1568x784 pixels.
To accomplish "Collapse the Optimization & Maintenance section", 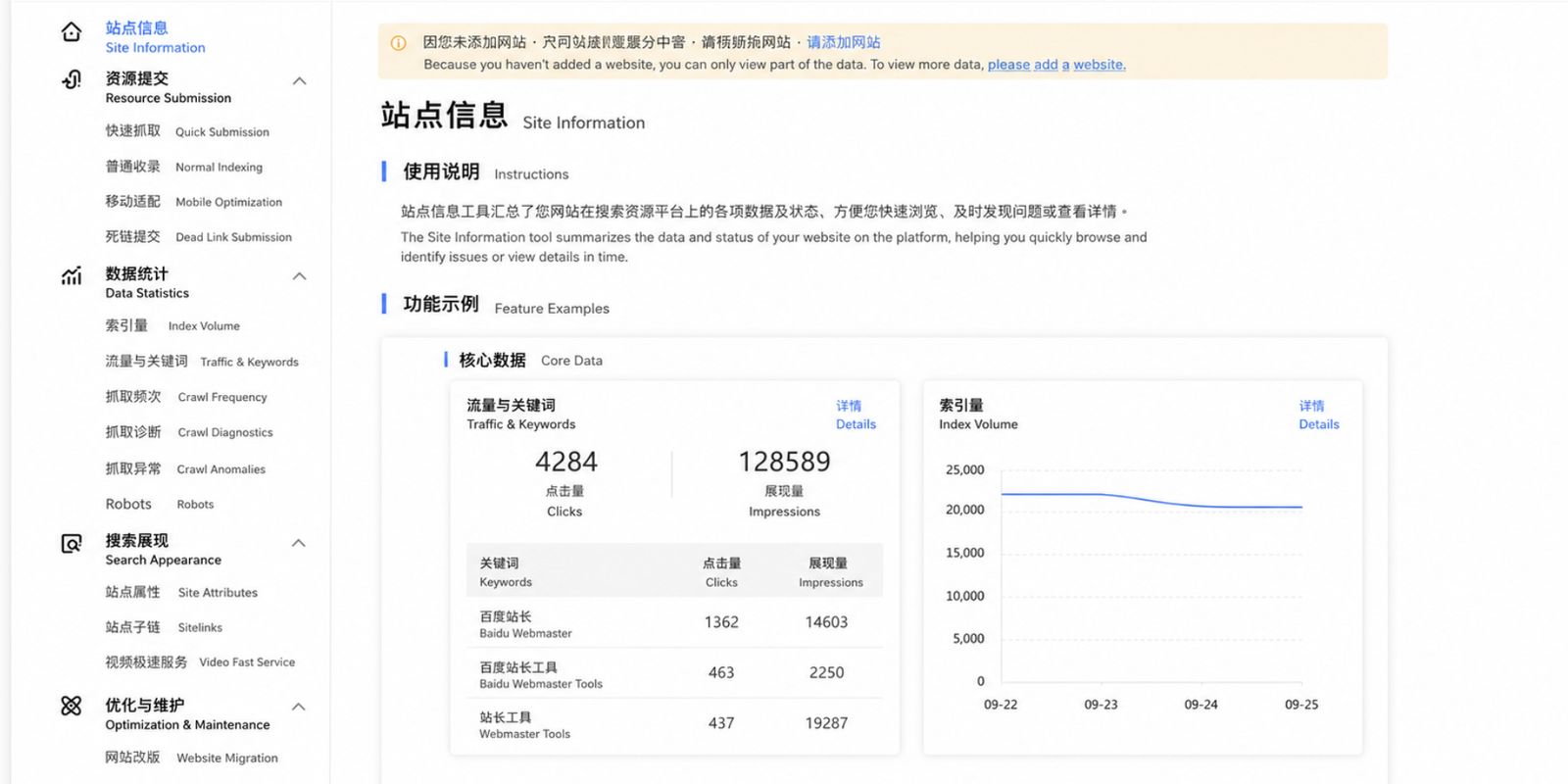I will pyautogui.click(x=300, y=707).
